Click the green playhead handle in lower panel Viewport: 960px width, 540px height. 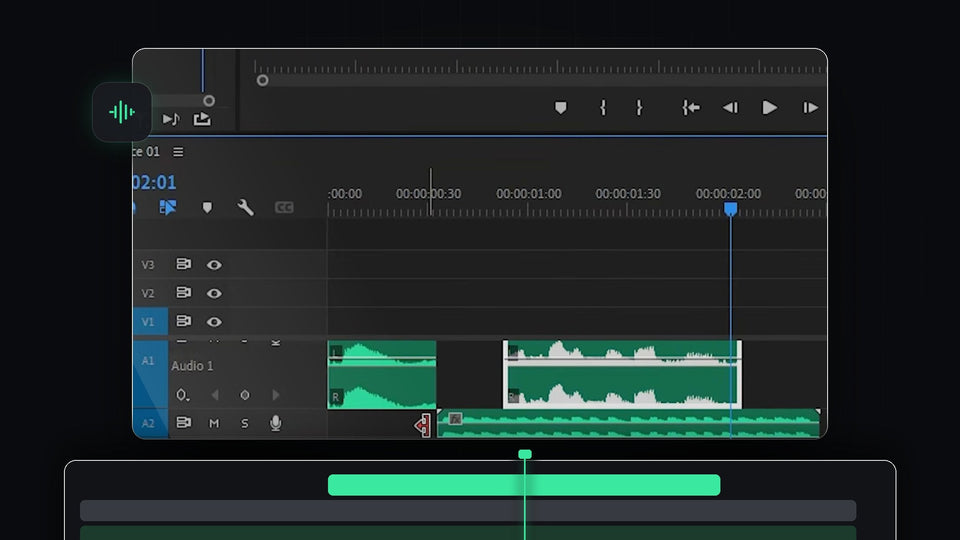pos(525,454)
